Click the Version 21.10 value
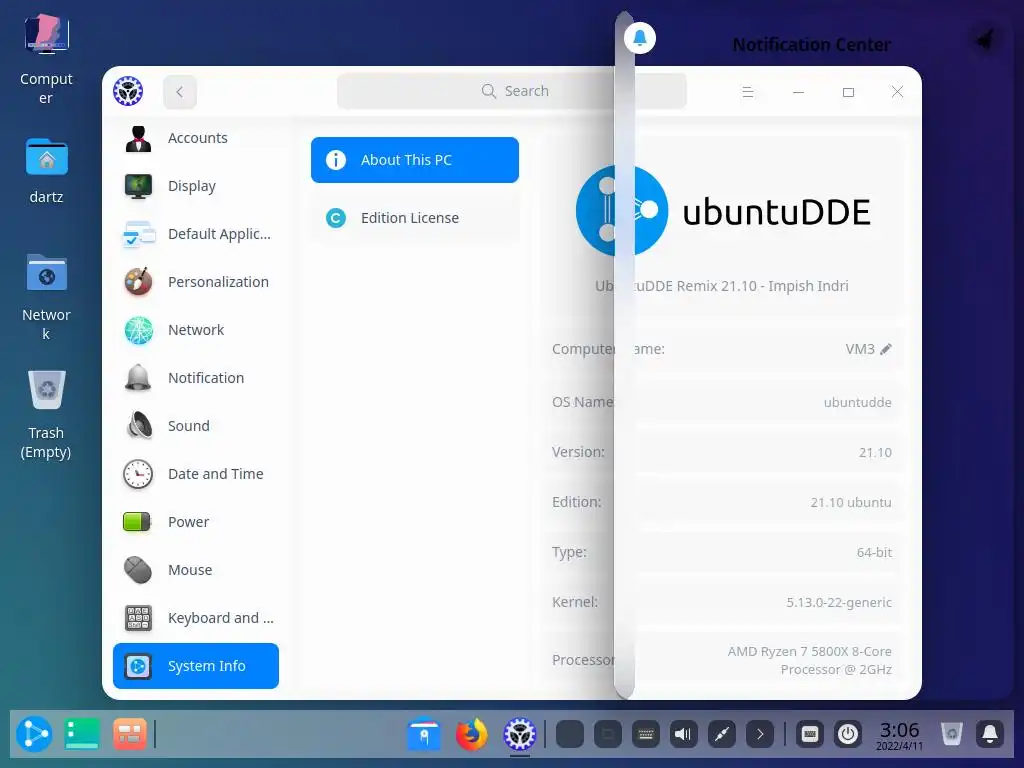This screenshot has height=768, width=1024. tap(875, 452)
